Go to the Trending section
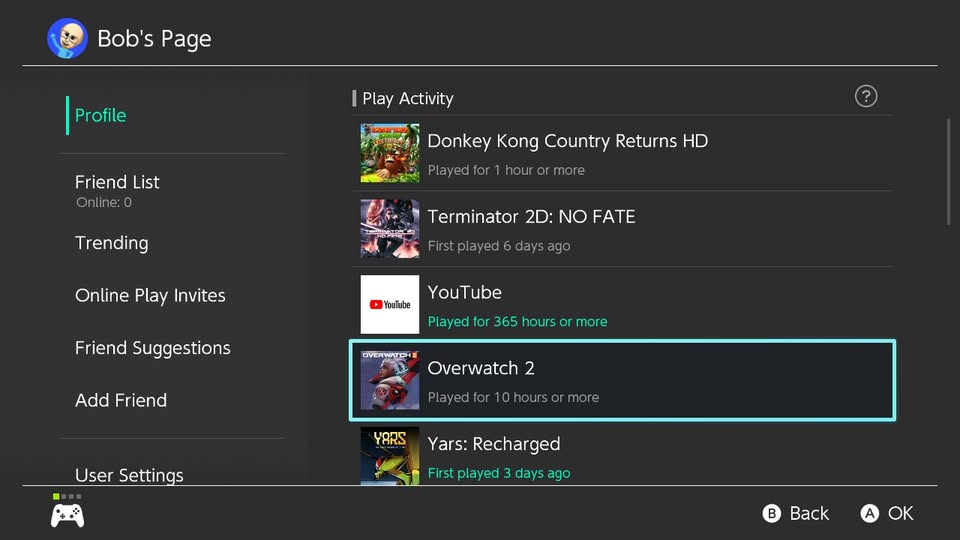 [x=111, y=243]
